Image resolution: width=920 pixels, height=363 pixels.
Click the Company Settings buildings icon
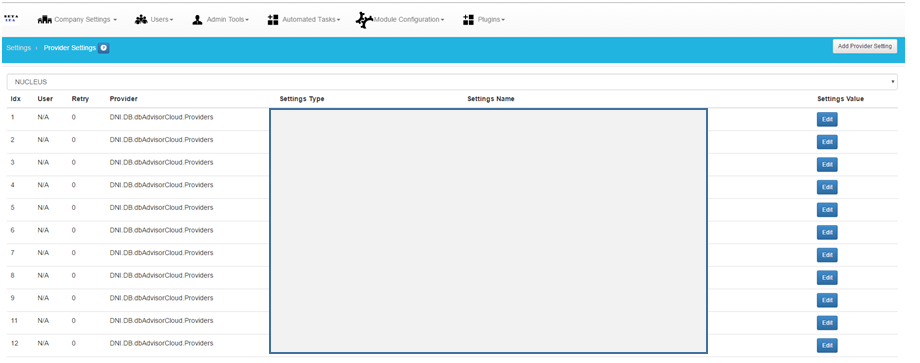coord(45,20)
